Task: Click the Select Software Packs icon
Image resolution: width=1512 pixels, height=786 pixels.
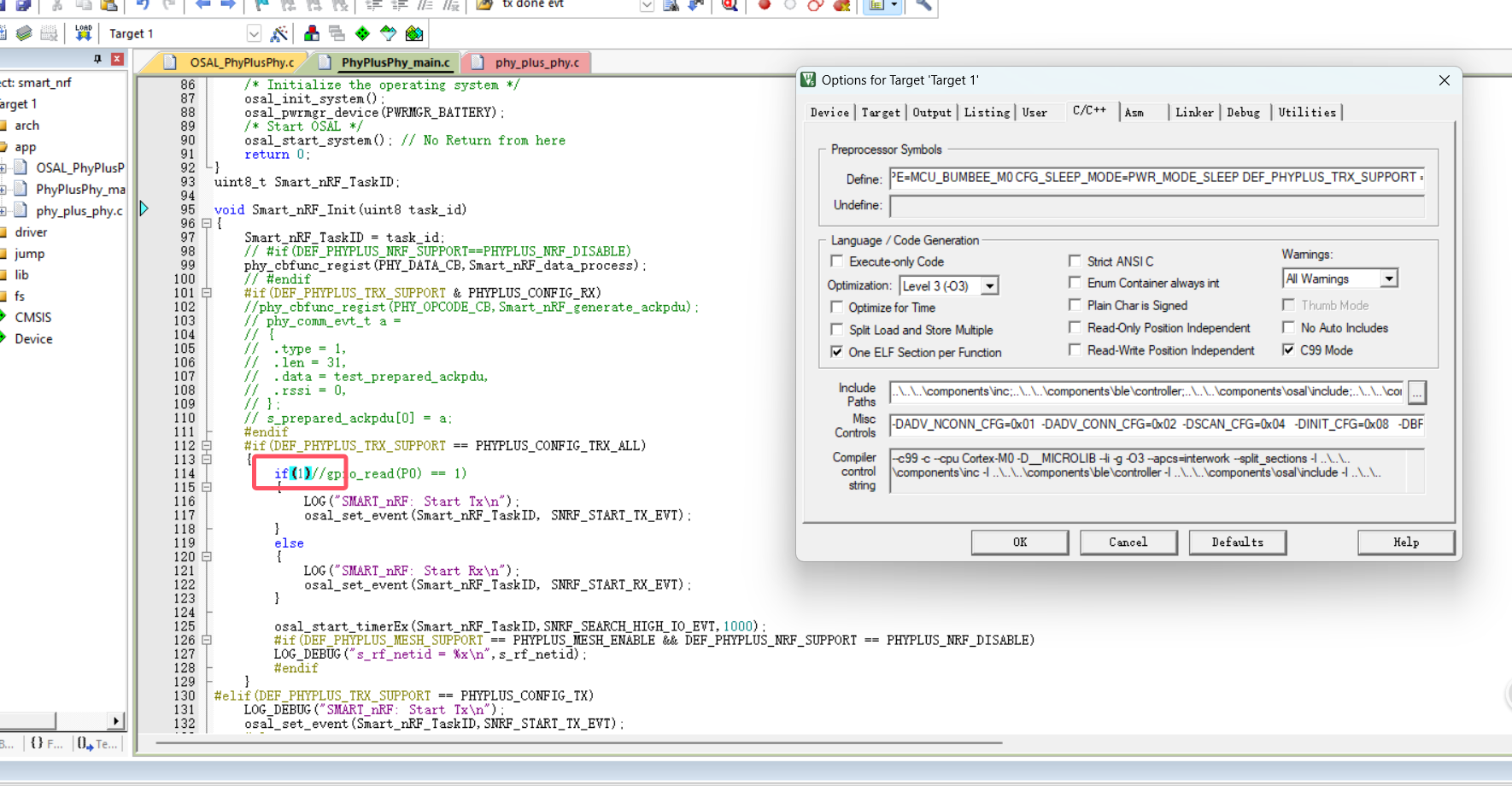Action: [389, 33]
